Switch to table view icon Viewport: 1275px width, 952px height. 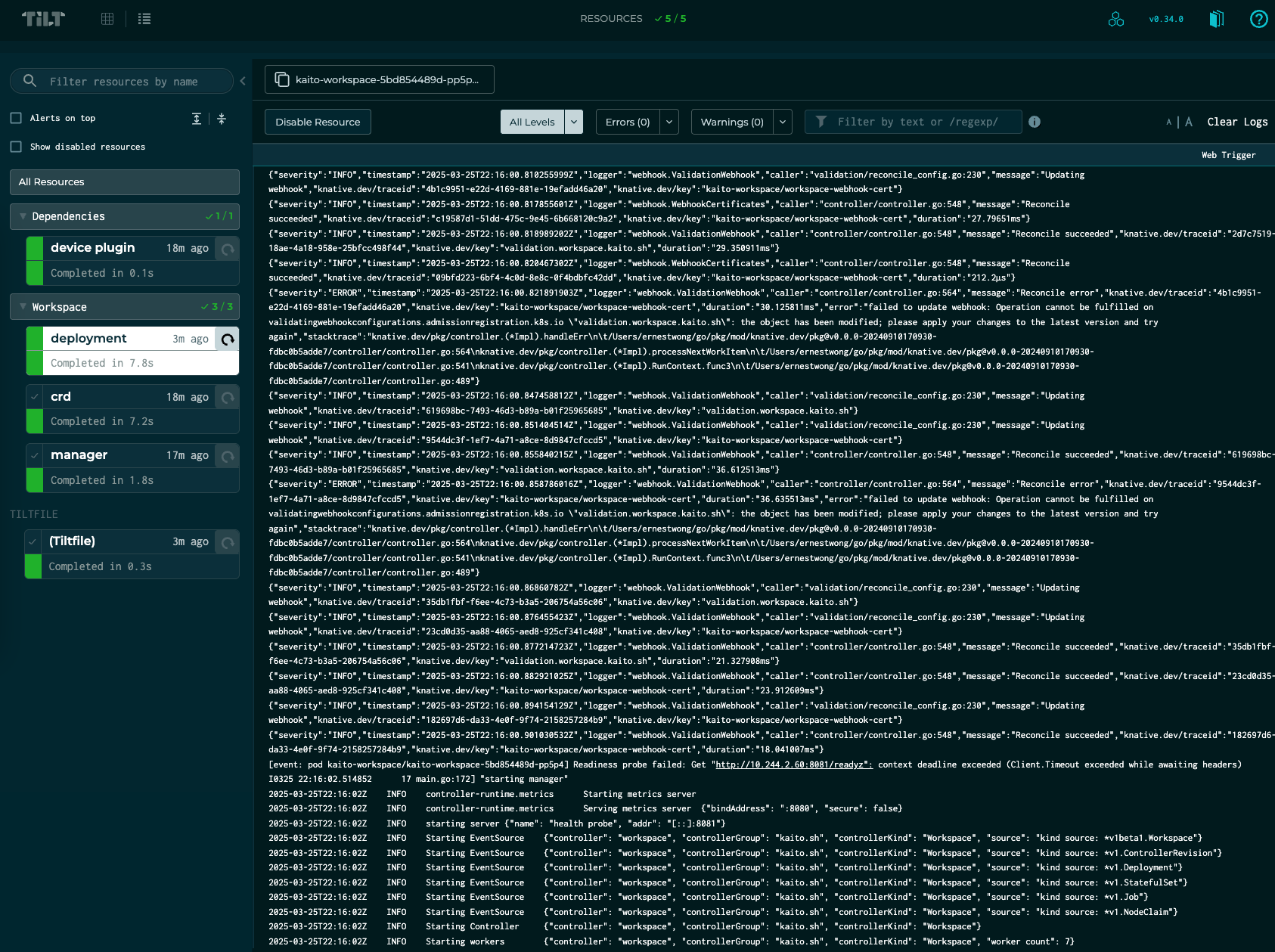click(107, 19)
